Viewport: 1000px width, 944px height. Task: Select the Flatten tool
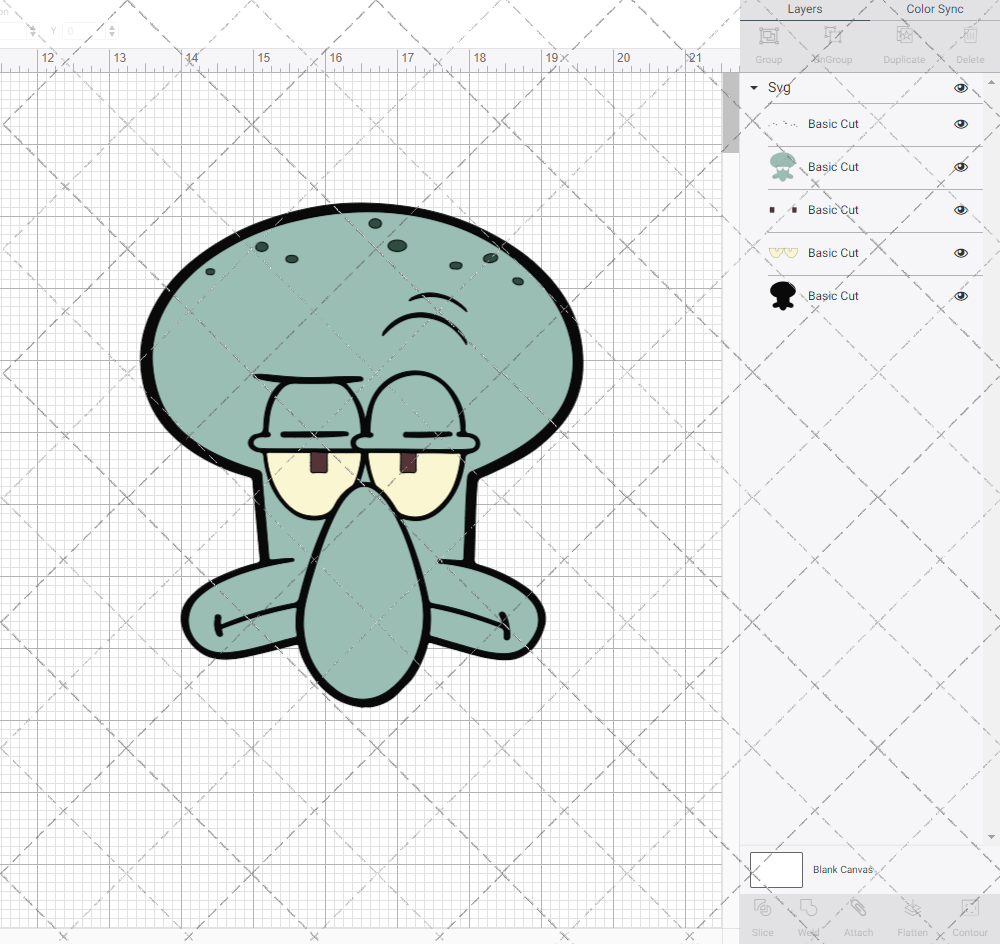click(913, 908)
